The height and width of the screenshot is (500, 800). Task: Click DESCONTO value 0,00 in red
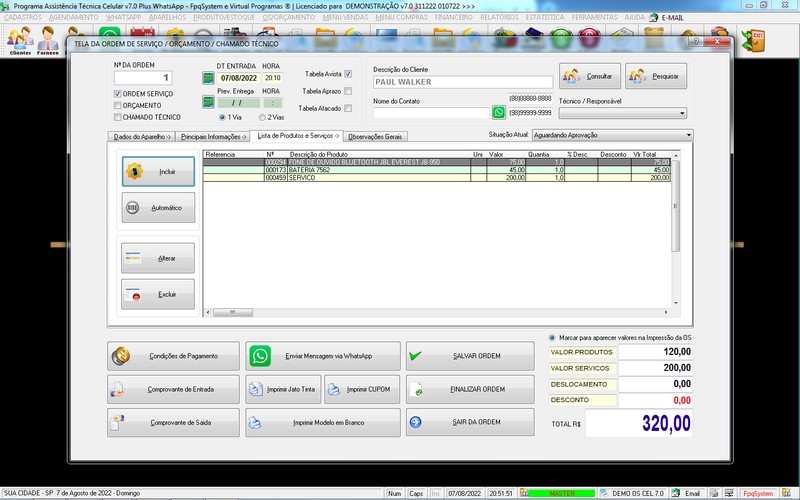pyautogui.click(x=656, y=400)
